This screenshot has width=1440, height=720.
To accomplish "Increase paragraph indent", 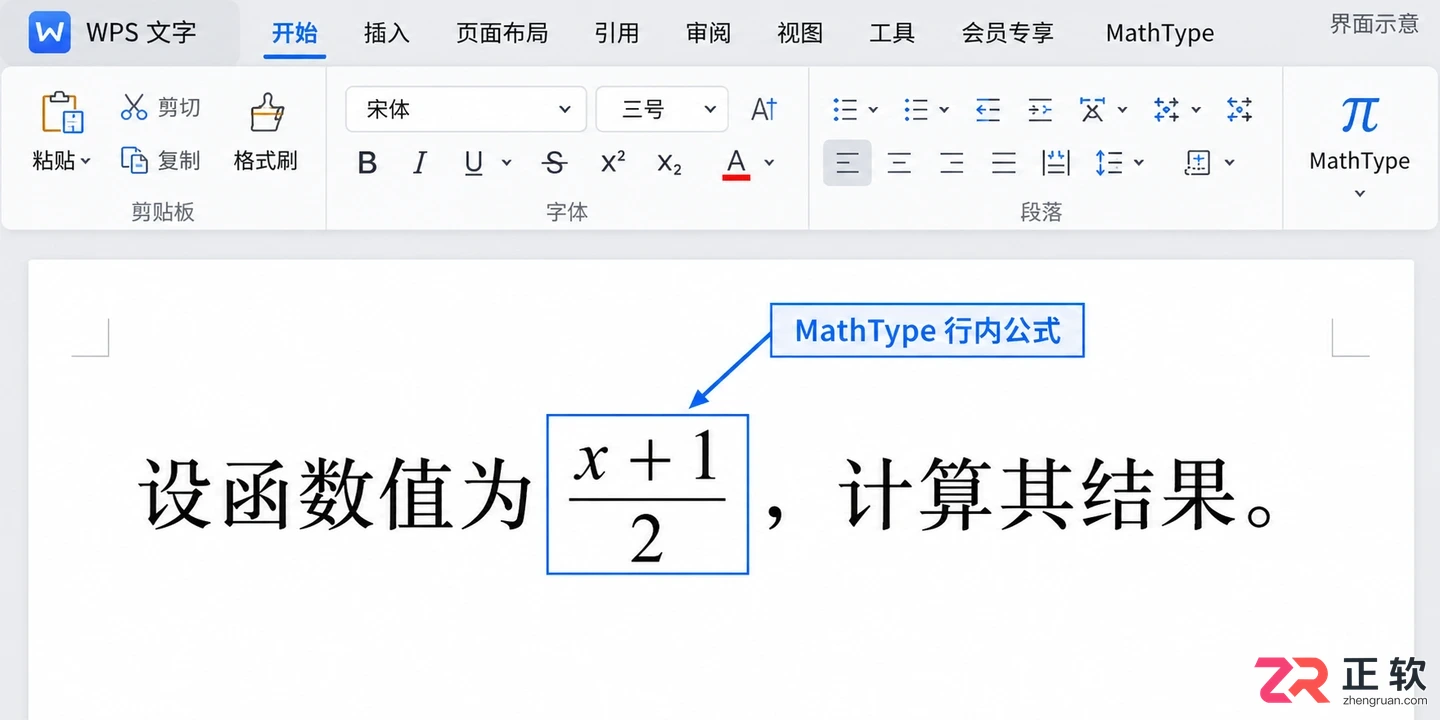I will pyautogui.click(x=1040, y=109).
